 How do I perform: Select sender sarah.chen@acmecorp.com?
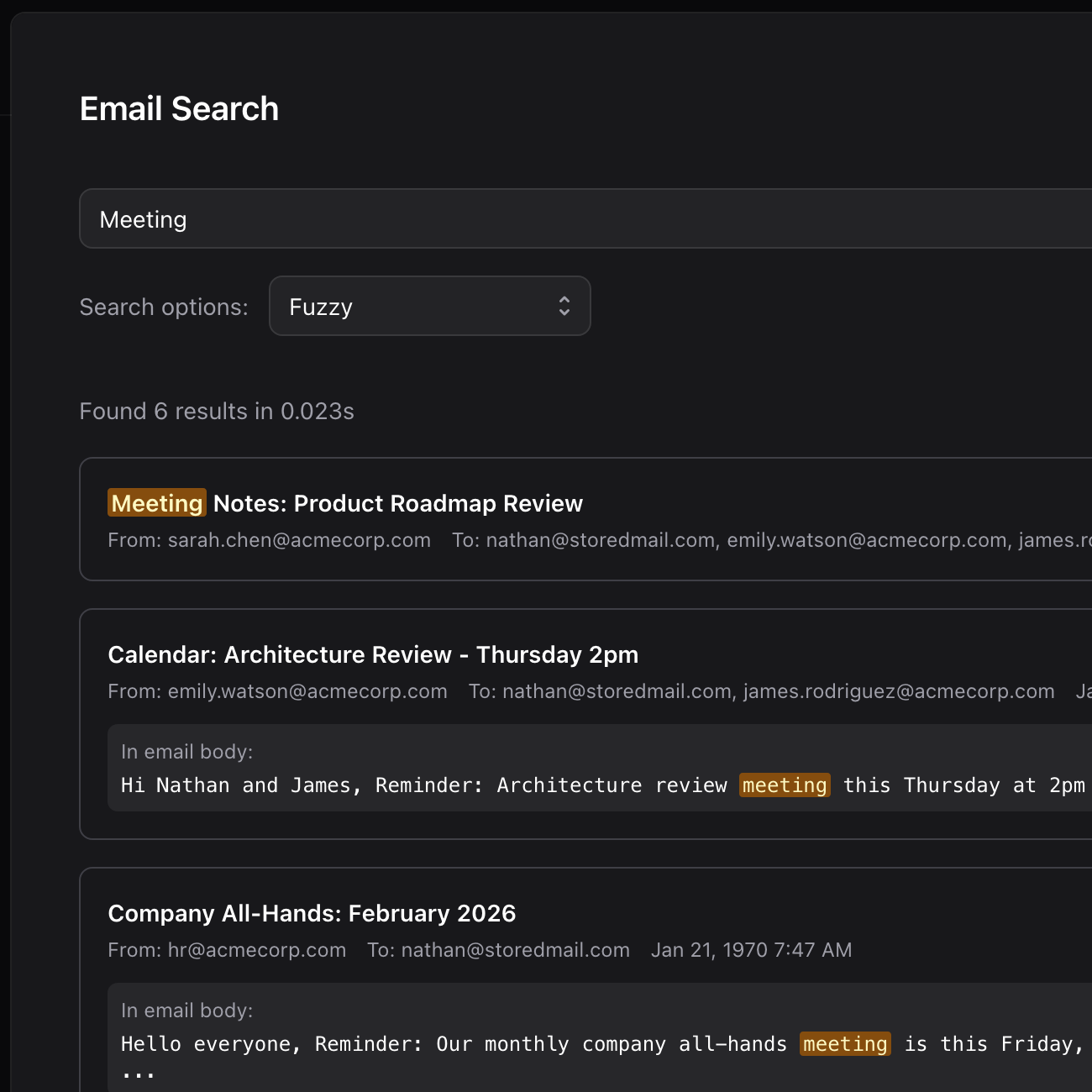299,540
